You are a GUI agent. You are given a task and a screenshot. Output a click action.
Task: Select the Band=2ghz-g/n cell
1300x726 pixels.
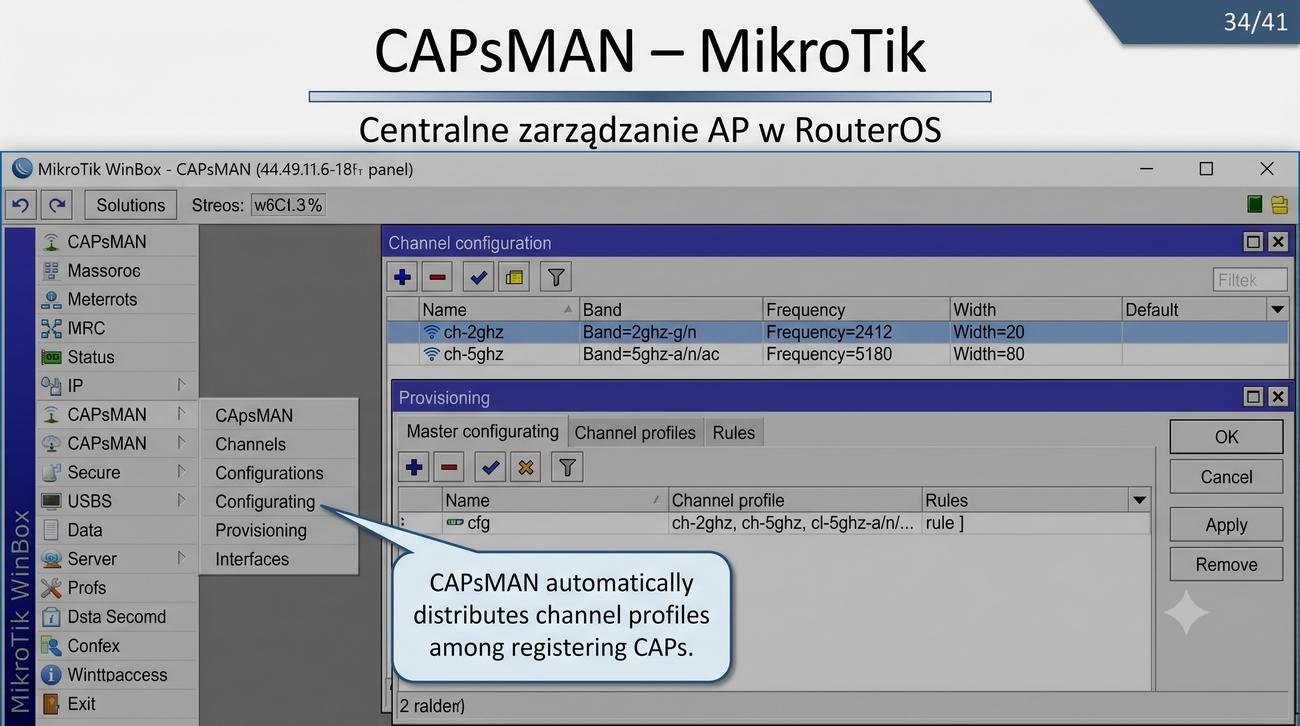click(x=670, y=332)
